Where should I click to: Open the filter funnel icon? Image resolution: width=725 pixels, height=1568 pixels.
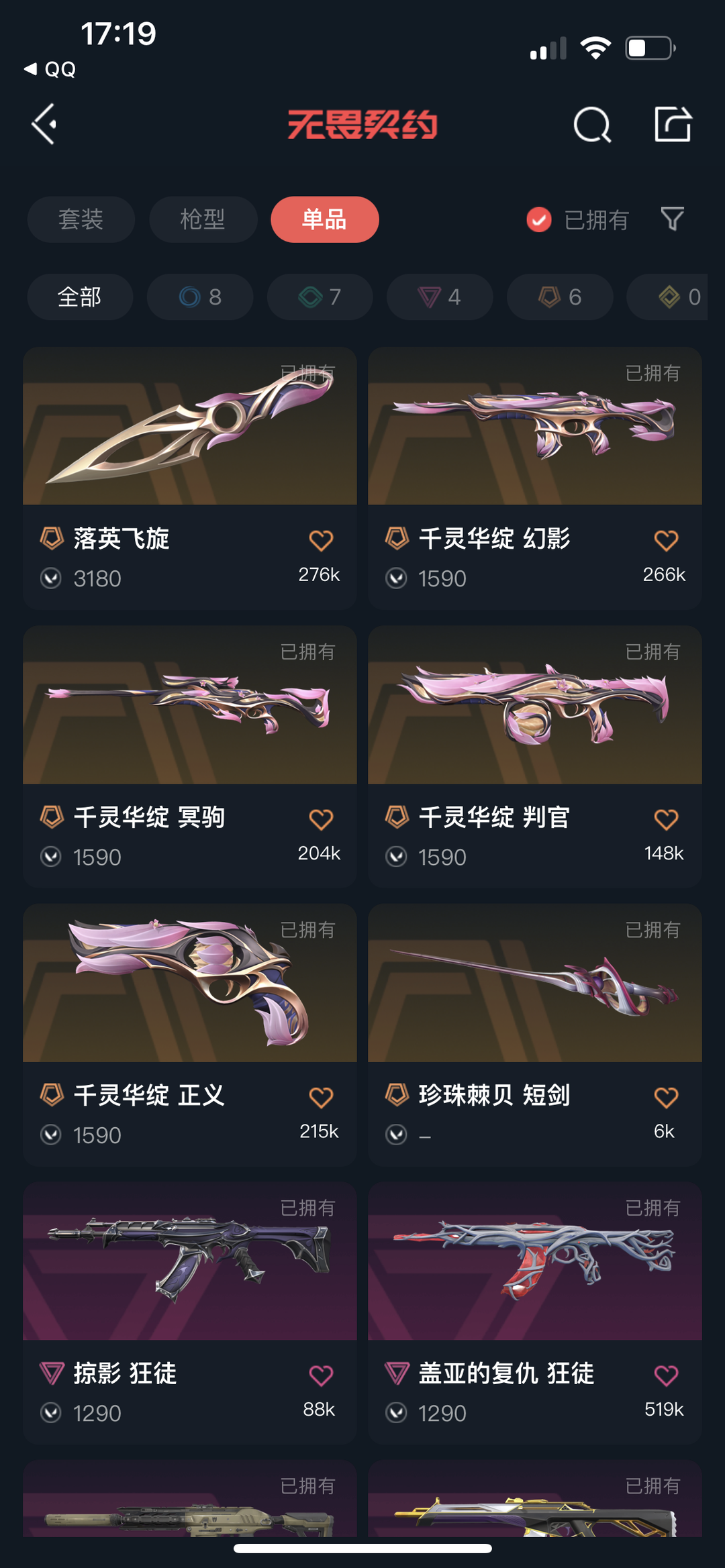pyautogui.click(x=672, y=219)
